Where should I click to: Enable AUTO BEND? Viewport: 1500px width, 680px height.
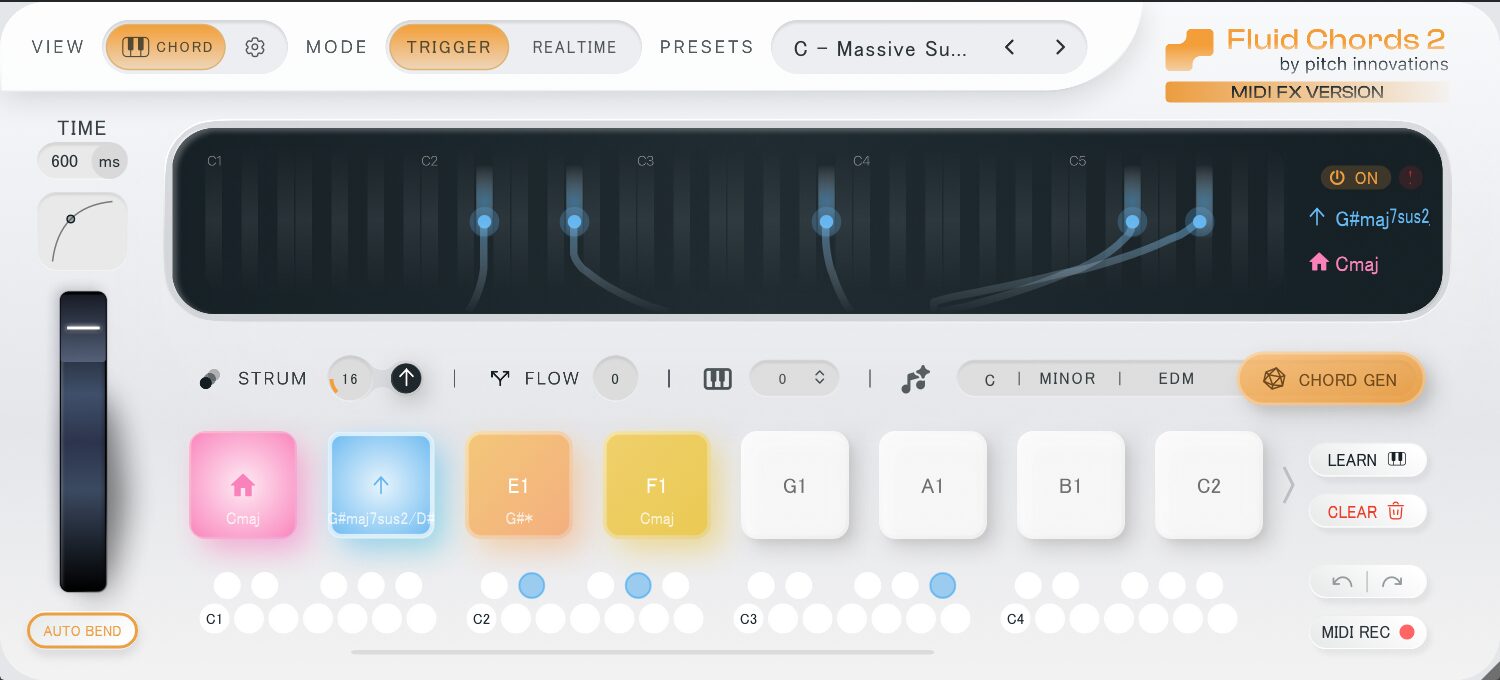pos(82,631)
